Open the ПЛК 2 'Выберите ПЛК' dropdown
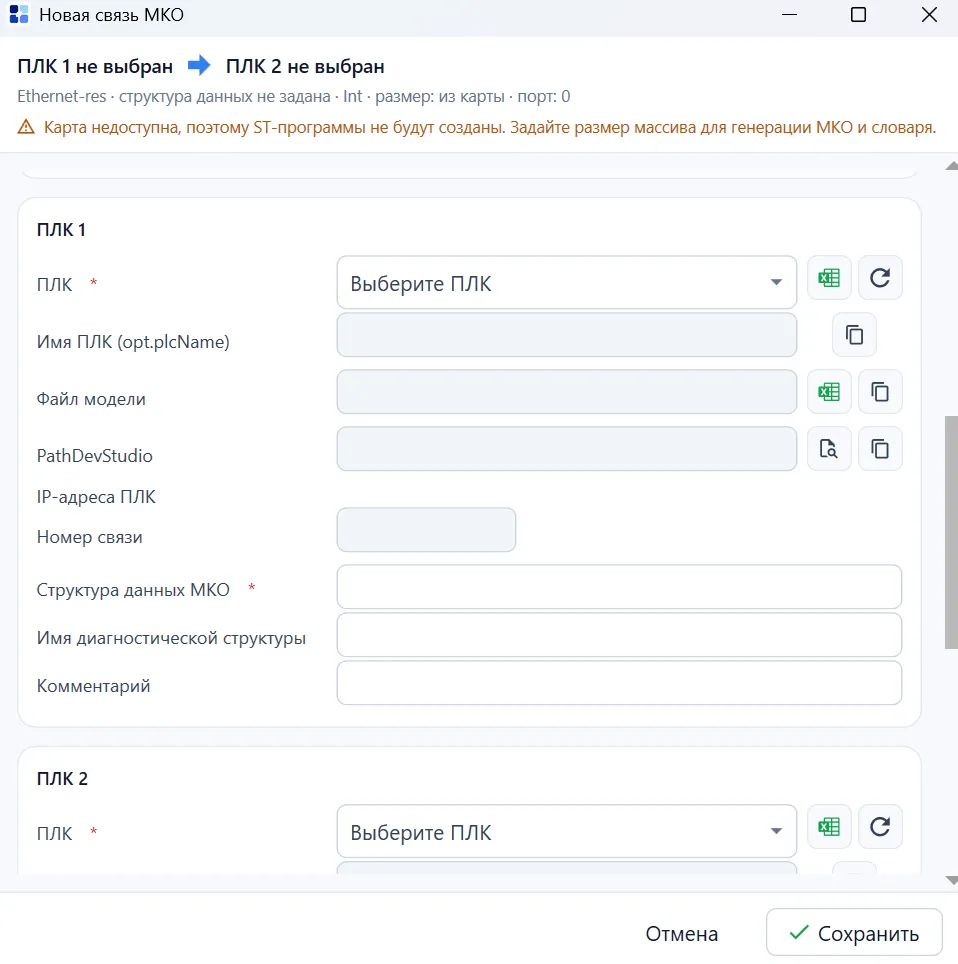 pos(566,832)
